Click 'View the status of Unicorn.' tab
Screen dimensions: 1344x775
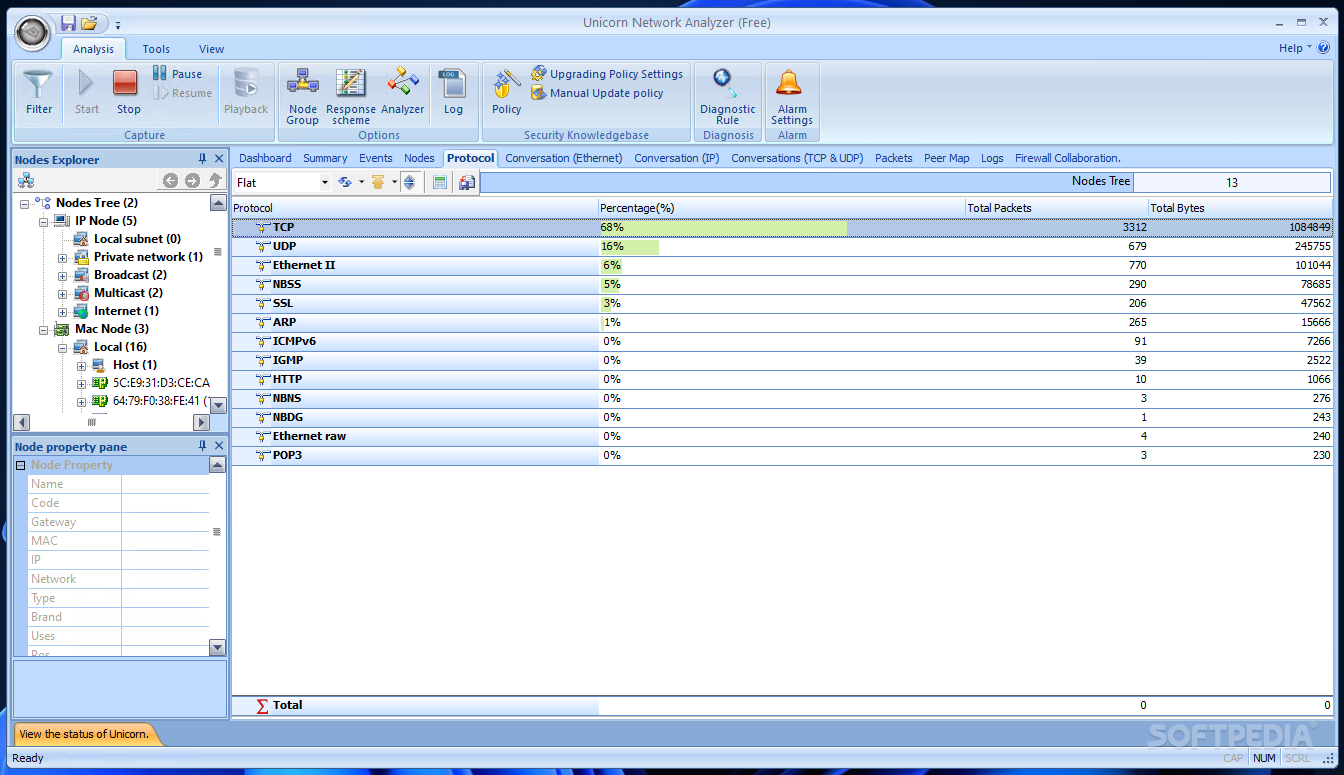[84, 734]
